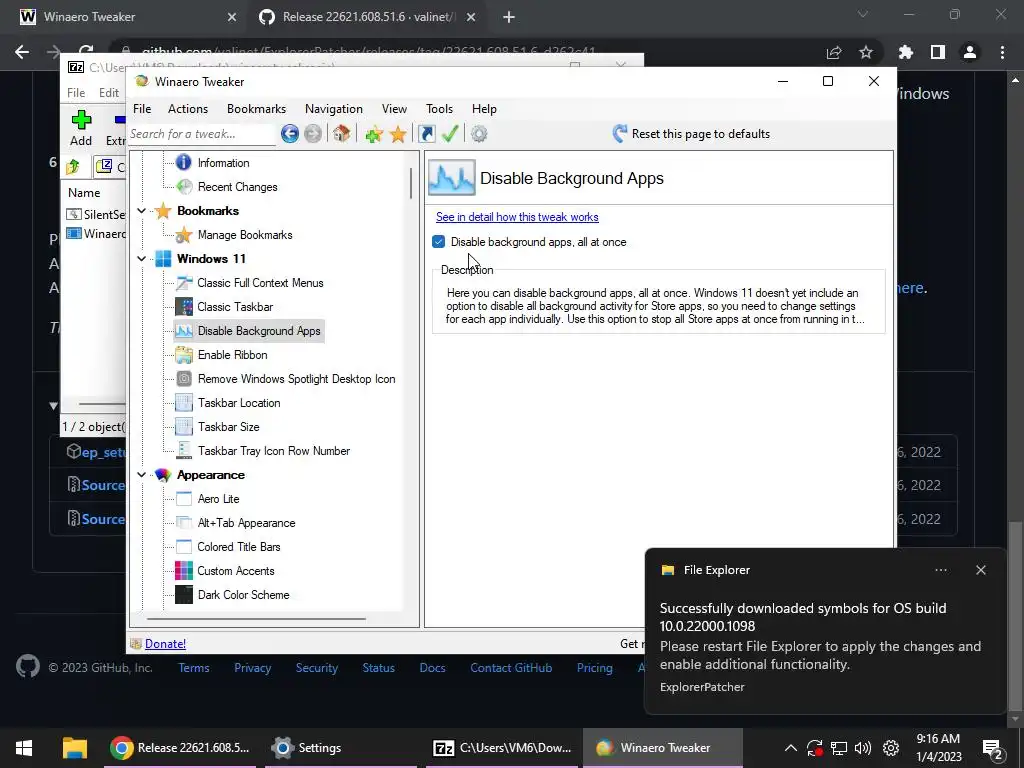This screenshot has height=768, width=1024.
Task: Select Disable Background Apps tree item
Action: (259, 331)
